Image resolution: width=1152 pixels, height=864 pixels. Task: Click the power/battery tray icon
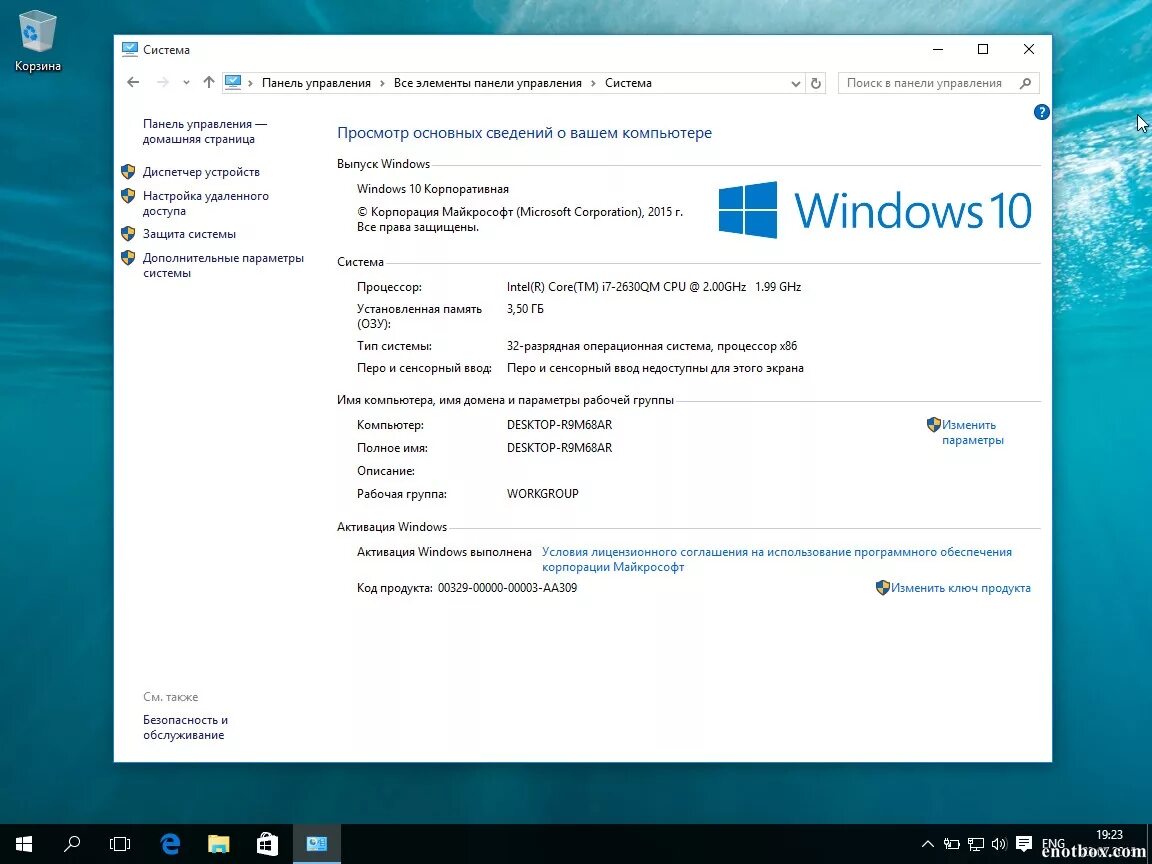coord(951,844)
